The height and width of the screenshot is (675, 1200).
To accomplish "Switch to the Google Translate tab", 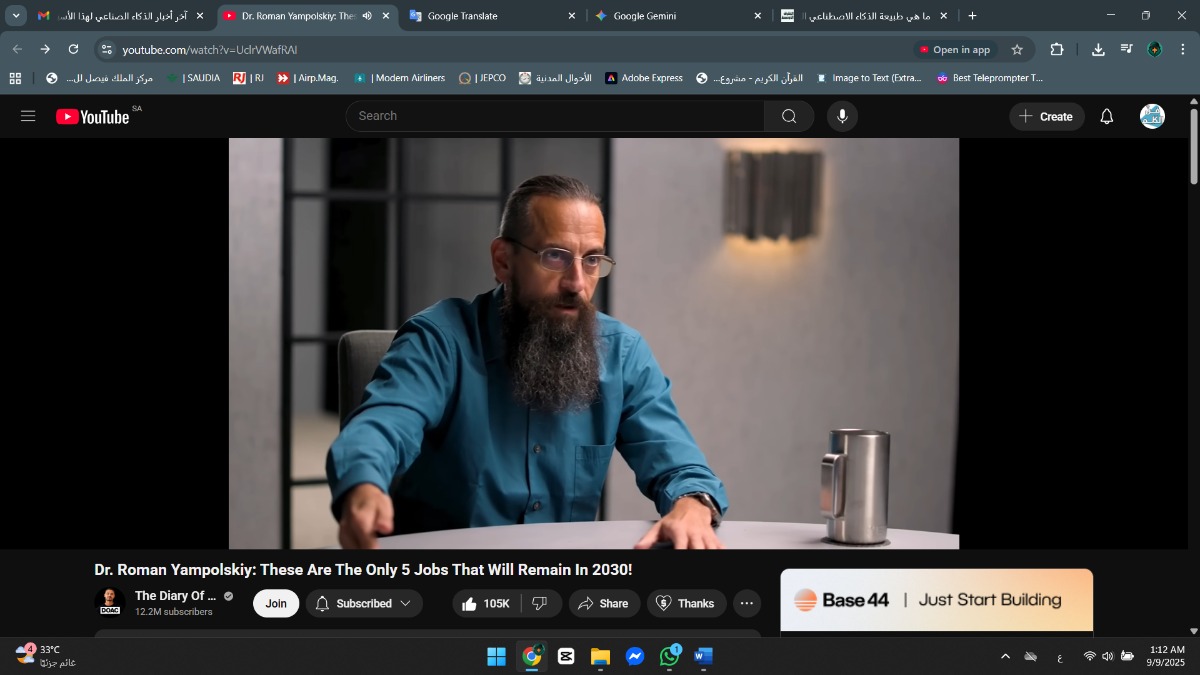I will pos(492,16).
